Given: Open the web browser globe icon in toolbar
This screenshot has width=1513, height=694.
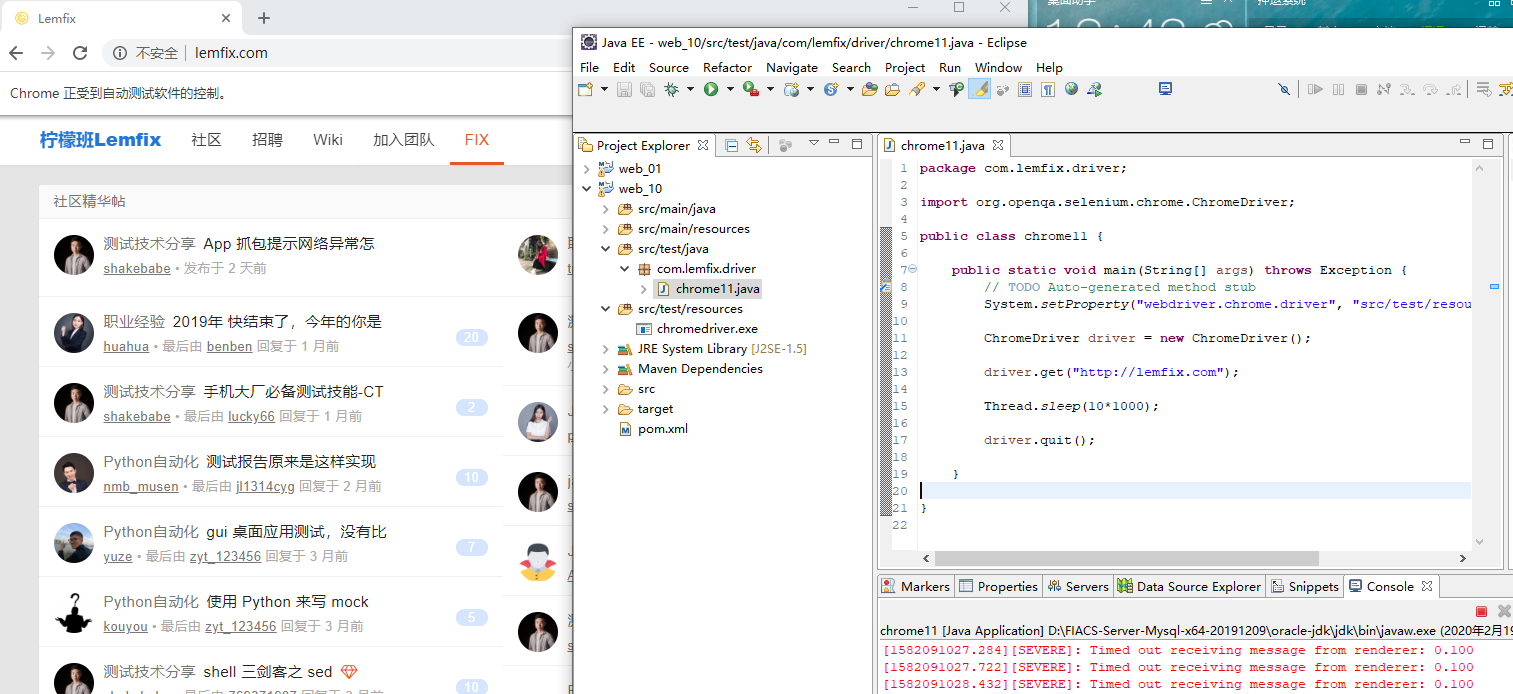Looking at the screenshot, I should pyautogui.click(x=1072, y=90).
